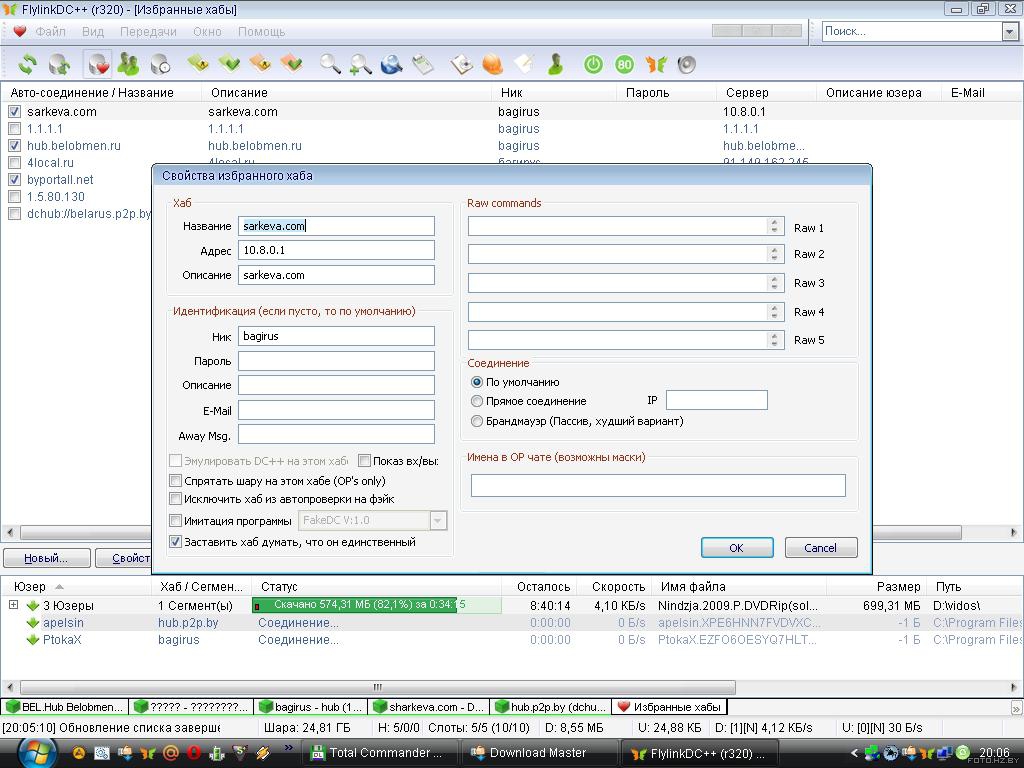
Task: Click the Raw 5 field spinner arrows
Action: 775,340
